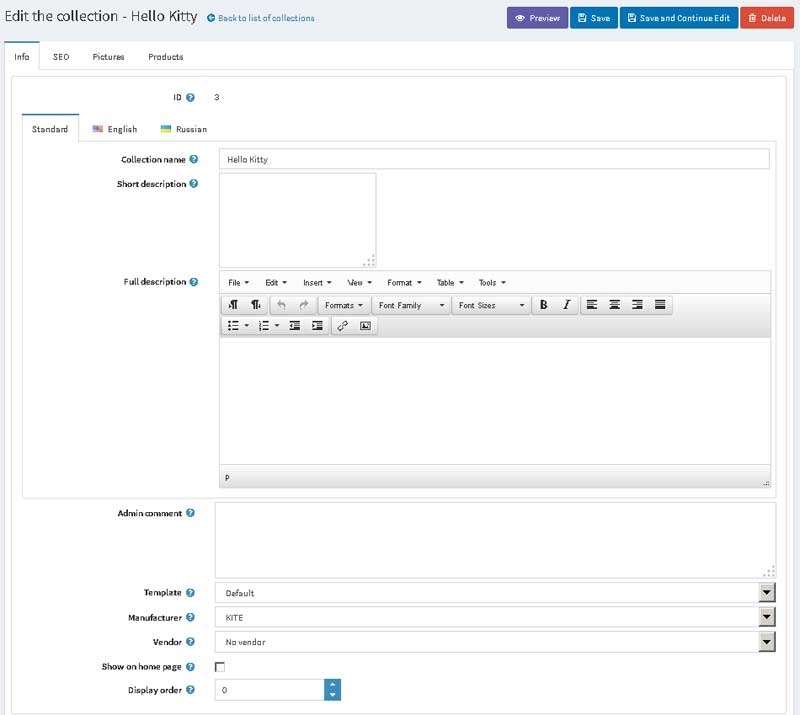Show help for Vendor field
Image resolution: width=800 pixels, height=715 pixels.
pyautogui.click(x=190, y=642)
